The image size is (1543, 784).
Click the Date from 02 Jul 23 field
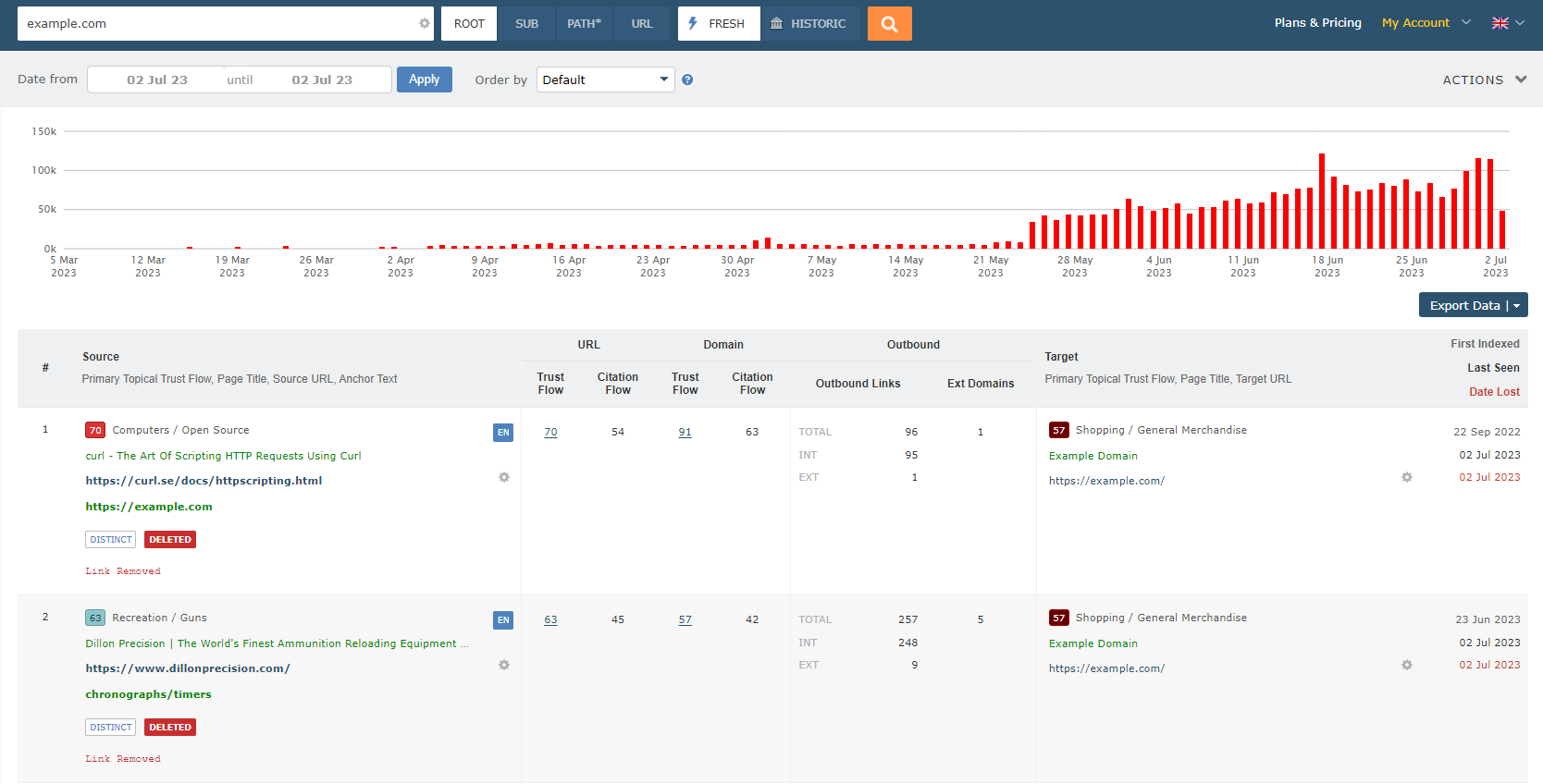tap(157, 80)
